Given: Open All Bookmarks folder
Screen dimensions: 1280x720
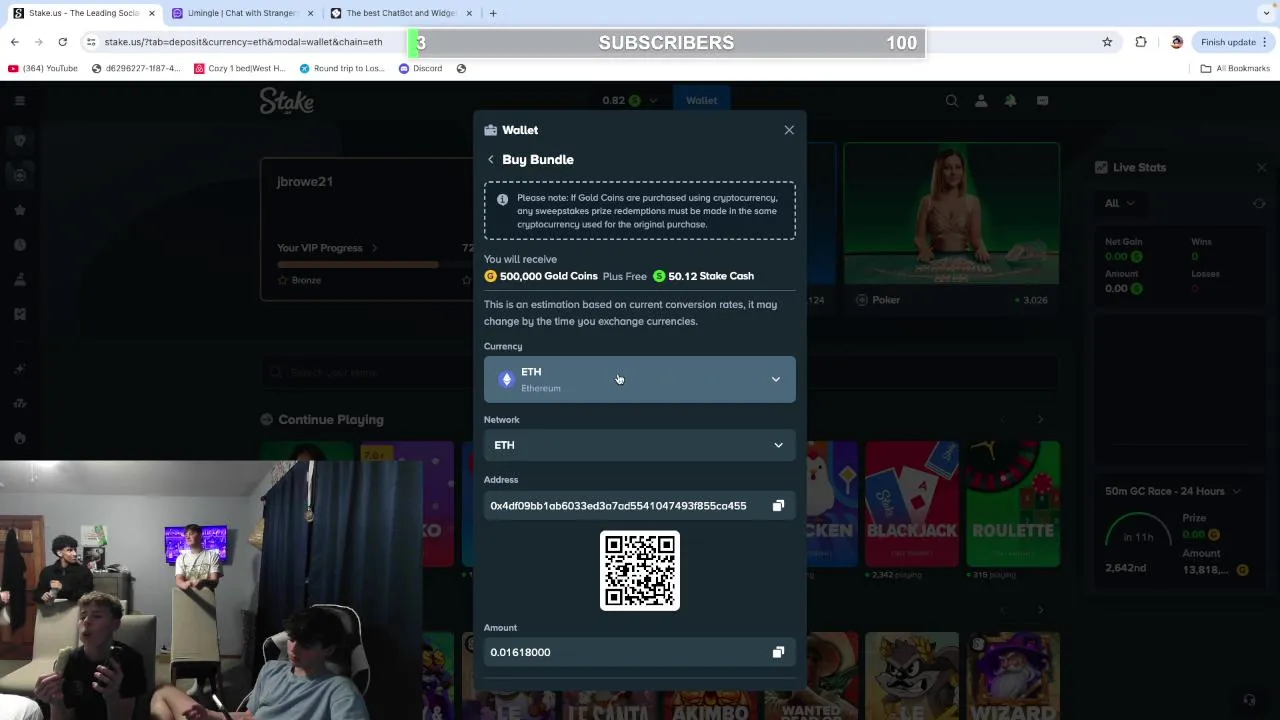Looking at the screenshot, I should [x=1235, y=68].
